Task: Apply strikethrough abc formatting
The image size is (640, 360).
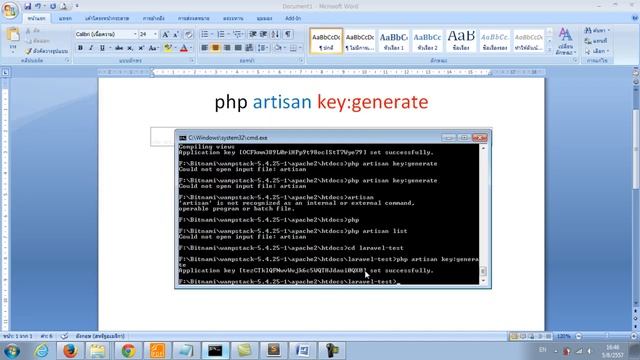Action: click(x=119, y=48)
